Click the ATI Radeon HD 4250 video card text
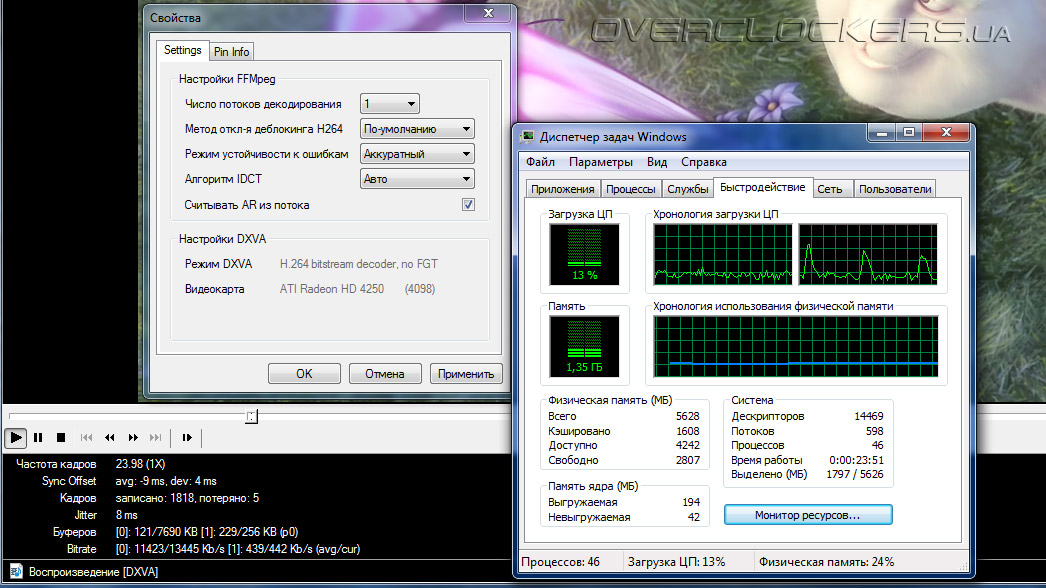The height and width of the screenshot is (588, 1046). [332, 289]
